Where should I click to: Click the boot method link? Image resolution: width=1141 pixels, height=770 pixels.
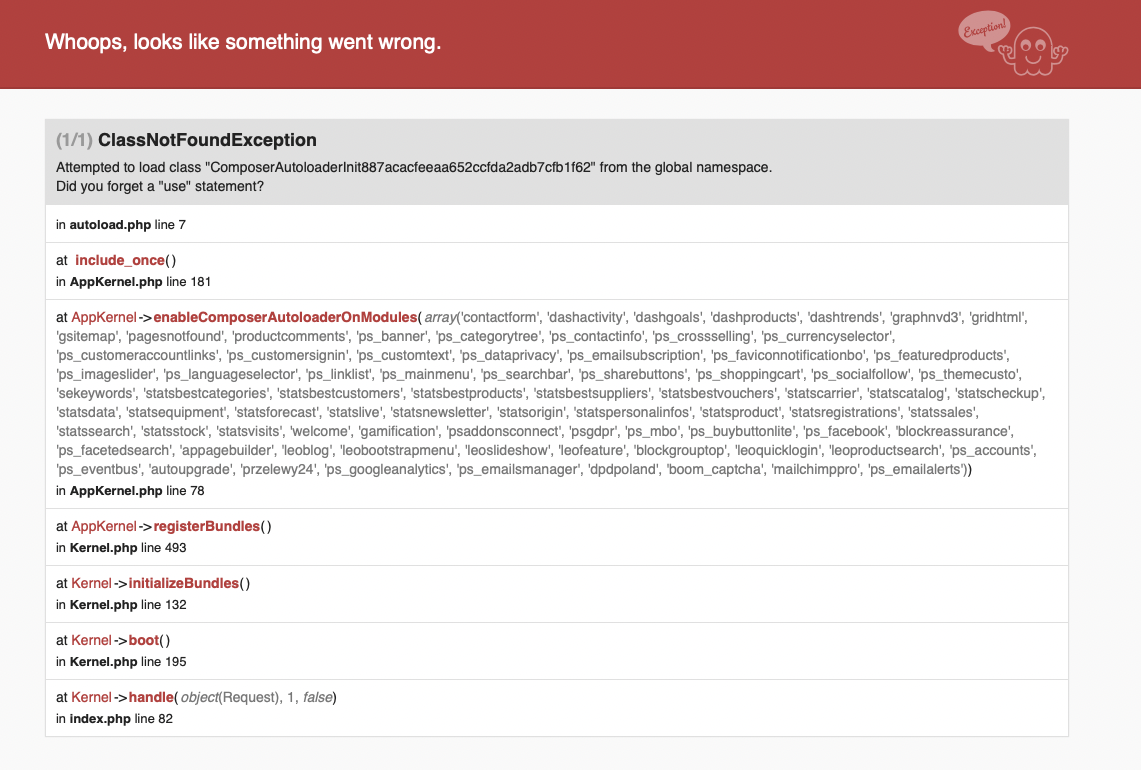point(143,640)
